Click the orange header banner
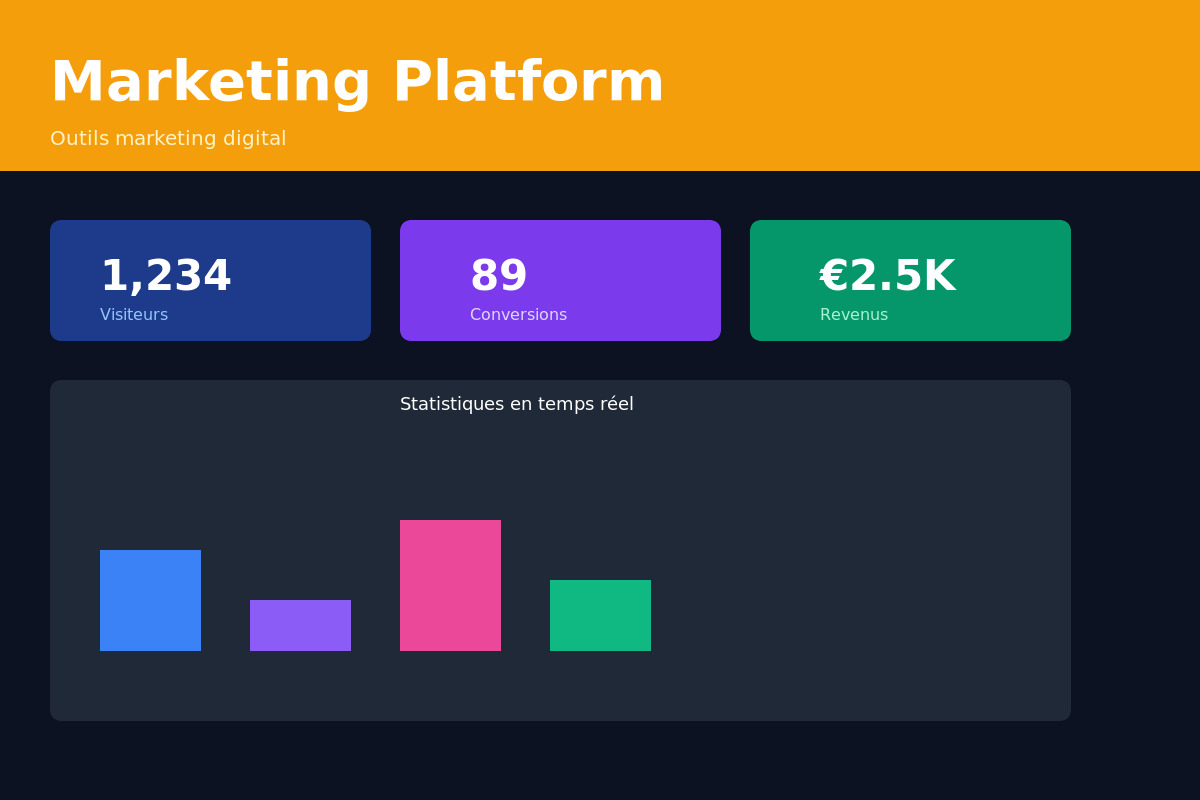The height and width of the screenshot is (800, 1200). [x=900, y=85]
